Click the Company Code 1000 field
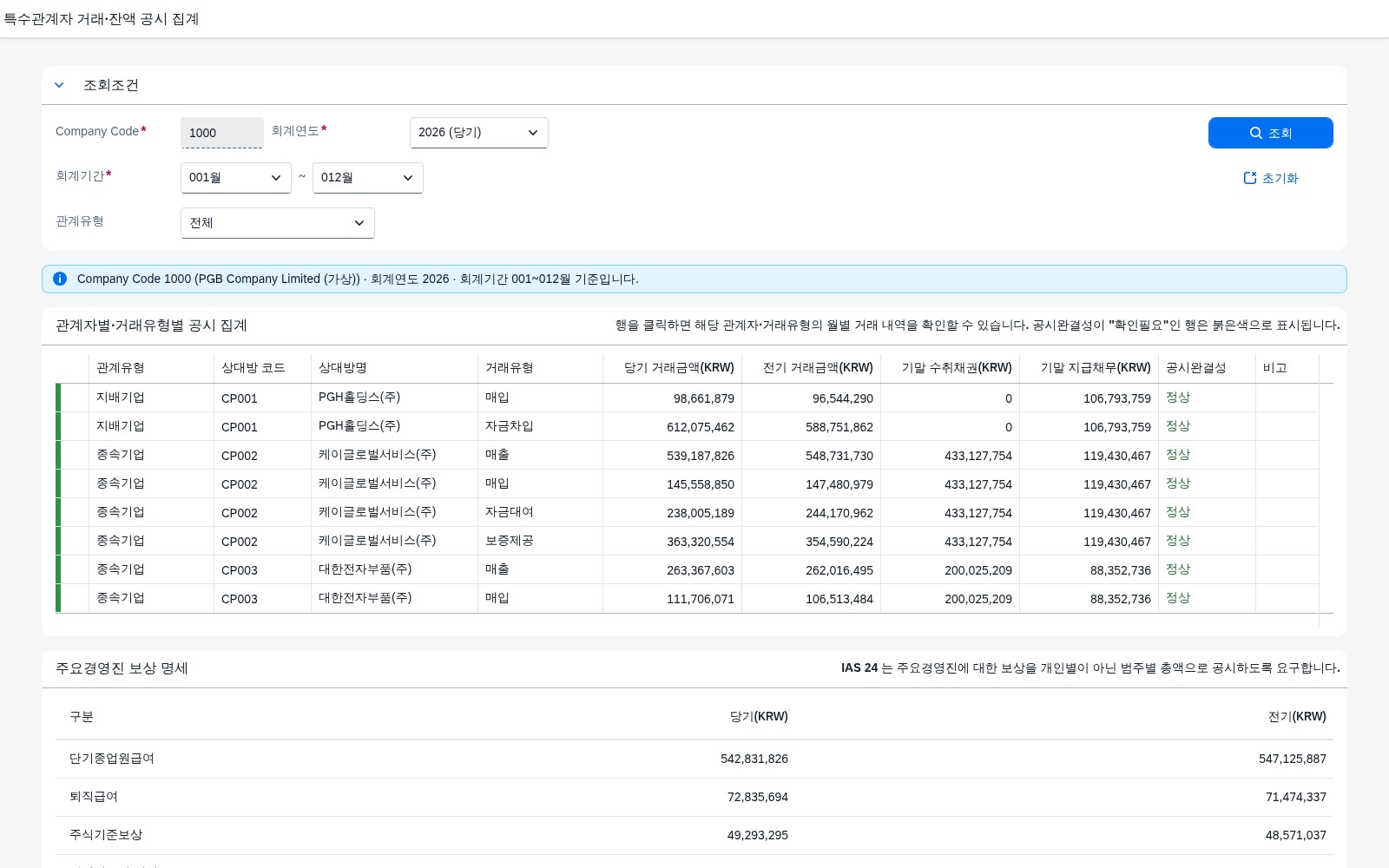Image resolution: width=1389 pixels, height=868 pixels. pyautogui.click(x=221, y=133)
